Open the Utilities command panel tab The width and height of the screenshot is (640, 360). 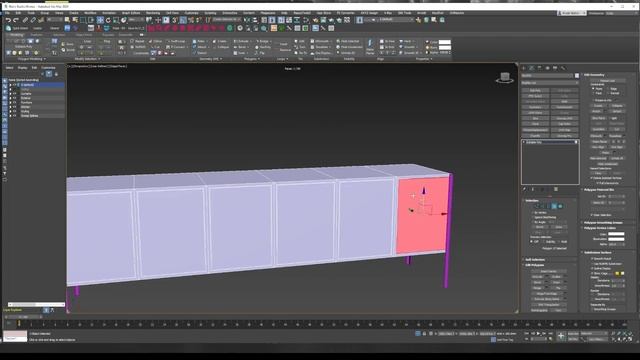(563, 68)
